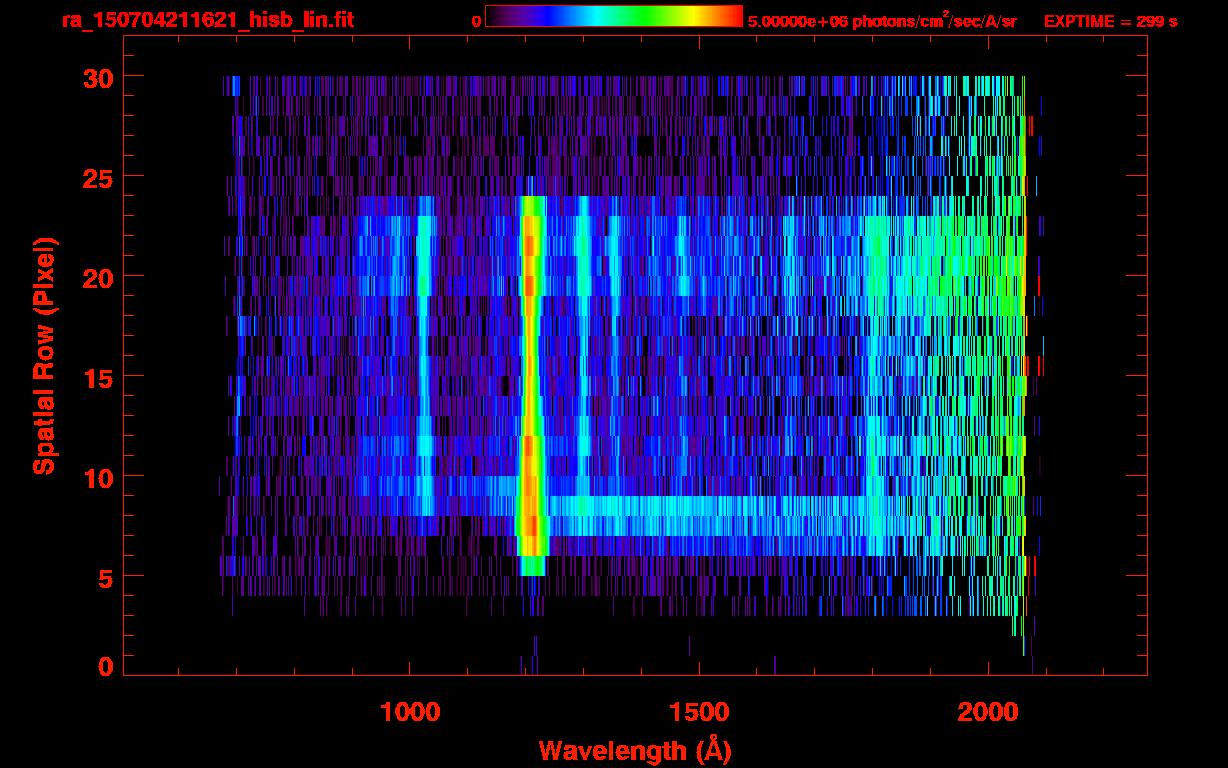Click the 1000 wavelength tick label
1228x768 pixels.
pos(409,712)
